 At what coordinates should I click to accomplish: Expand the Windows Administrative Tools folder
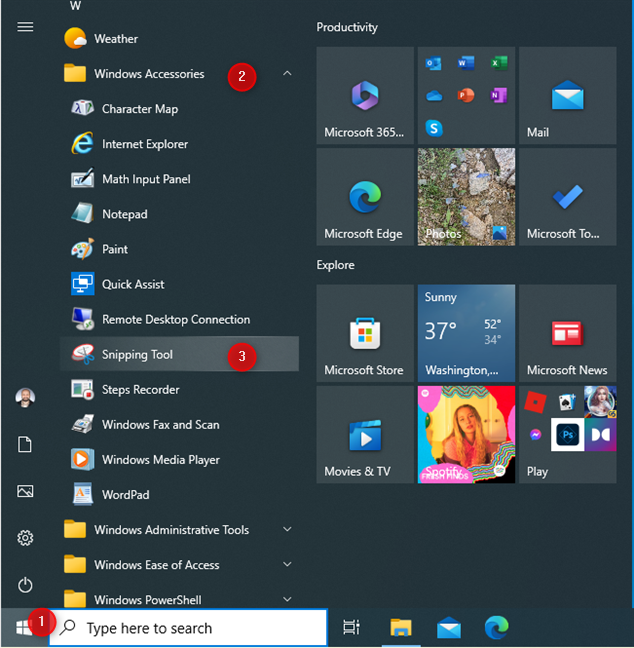287,530
